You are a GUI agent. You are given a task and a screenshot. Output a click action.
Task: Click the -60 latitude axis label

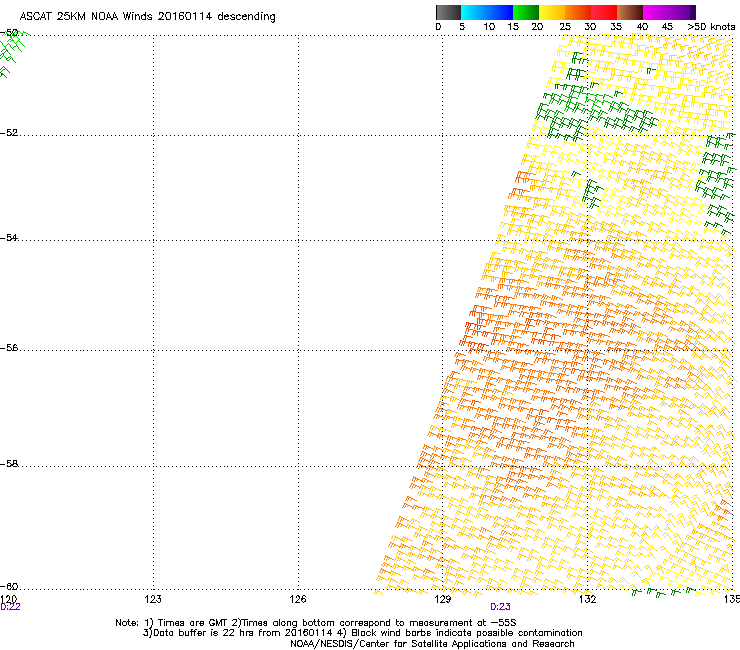9,587
